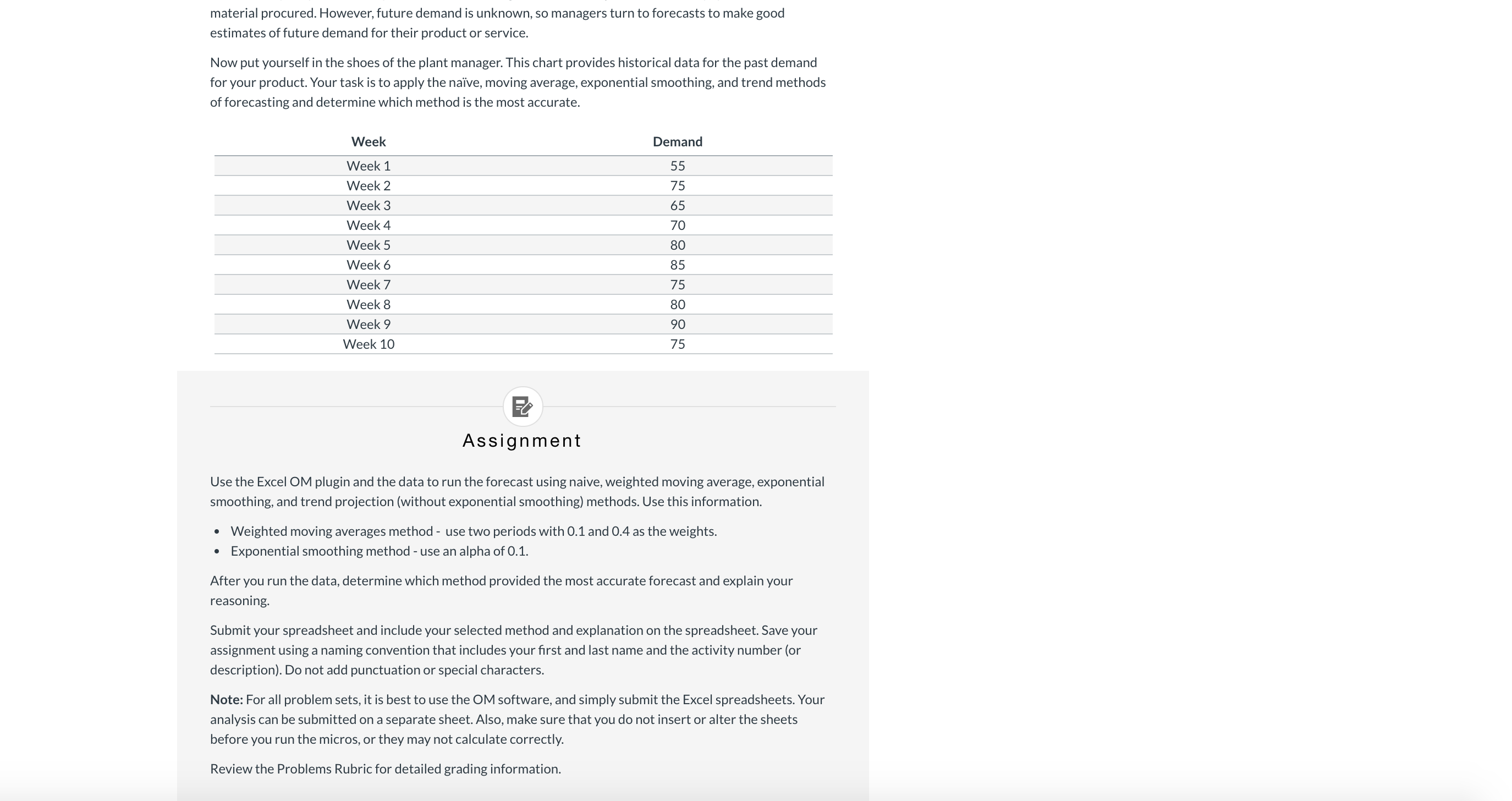Select the Week column header
Viewport: 1512px width, 801px height.
(369, 141)
